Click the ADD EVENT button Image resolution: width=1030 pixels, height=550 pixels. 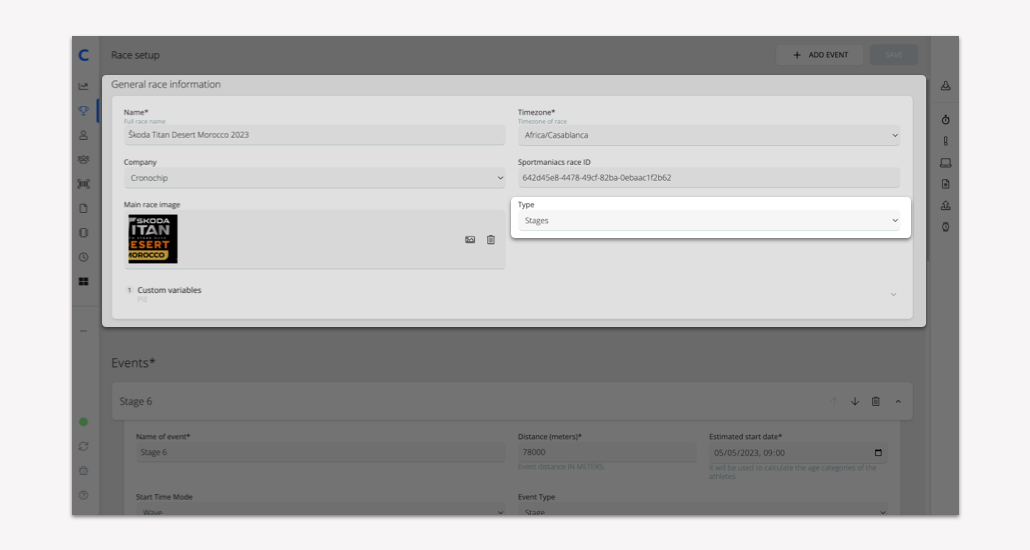pos(820,55)
